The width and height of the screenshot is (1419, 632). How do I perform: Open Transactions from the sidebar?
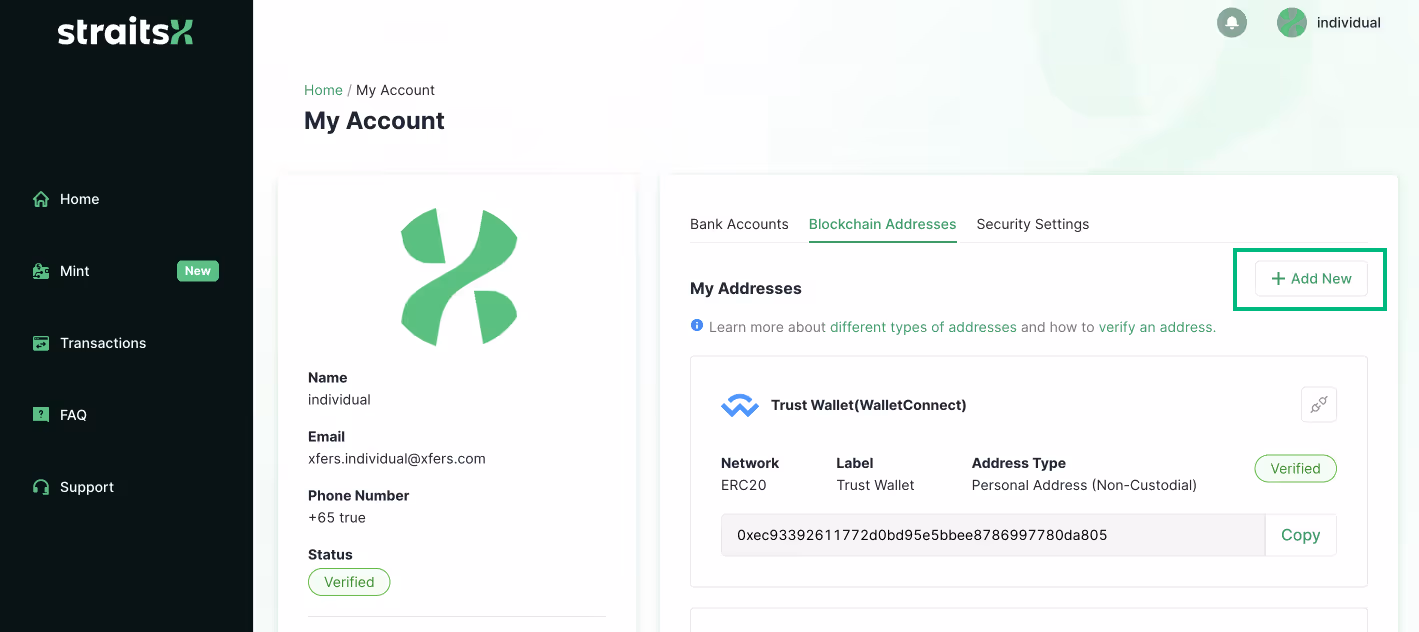pos(103,343)
